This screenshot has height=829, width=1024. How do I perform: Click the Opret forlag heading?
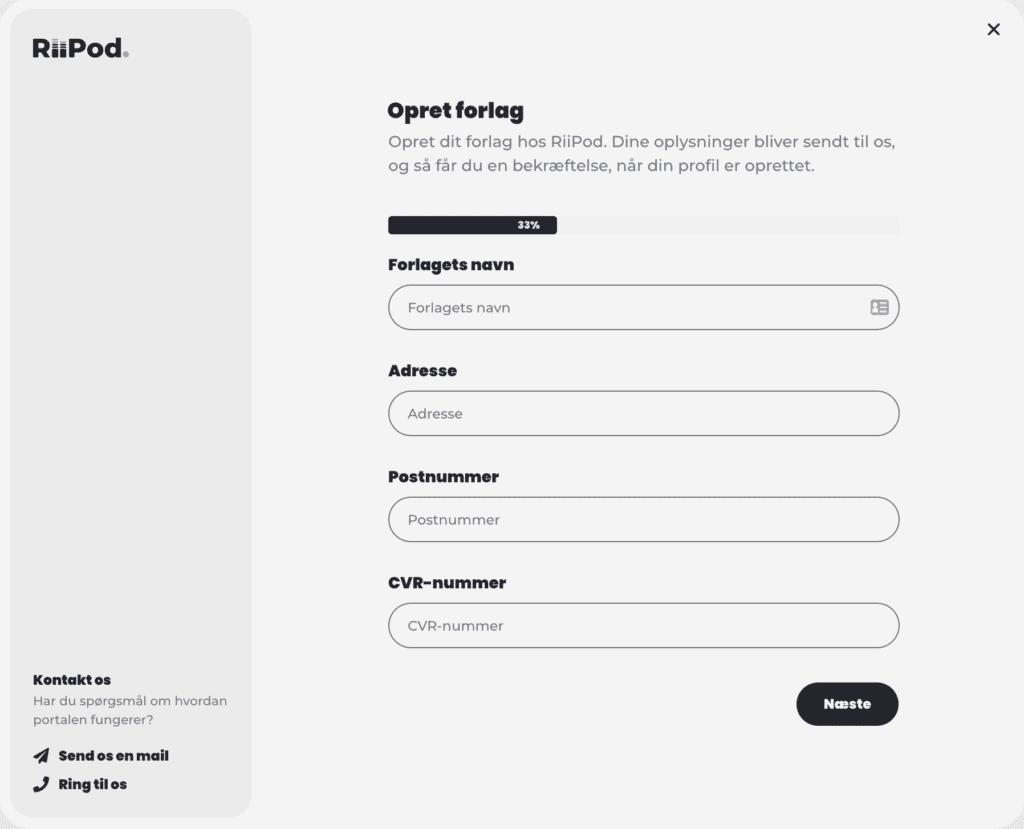click(455, 111)
